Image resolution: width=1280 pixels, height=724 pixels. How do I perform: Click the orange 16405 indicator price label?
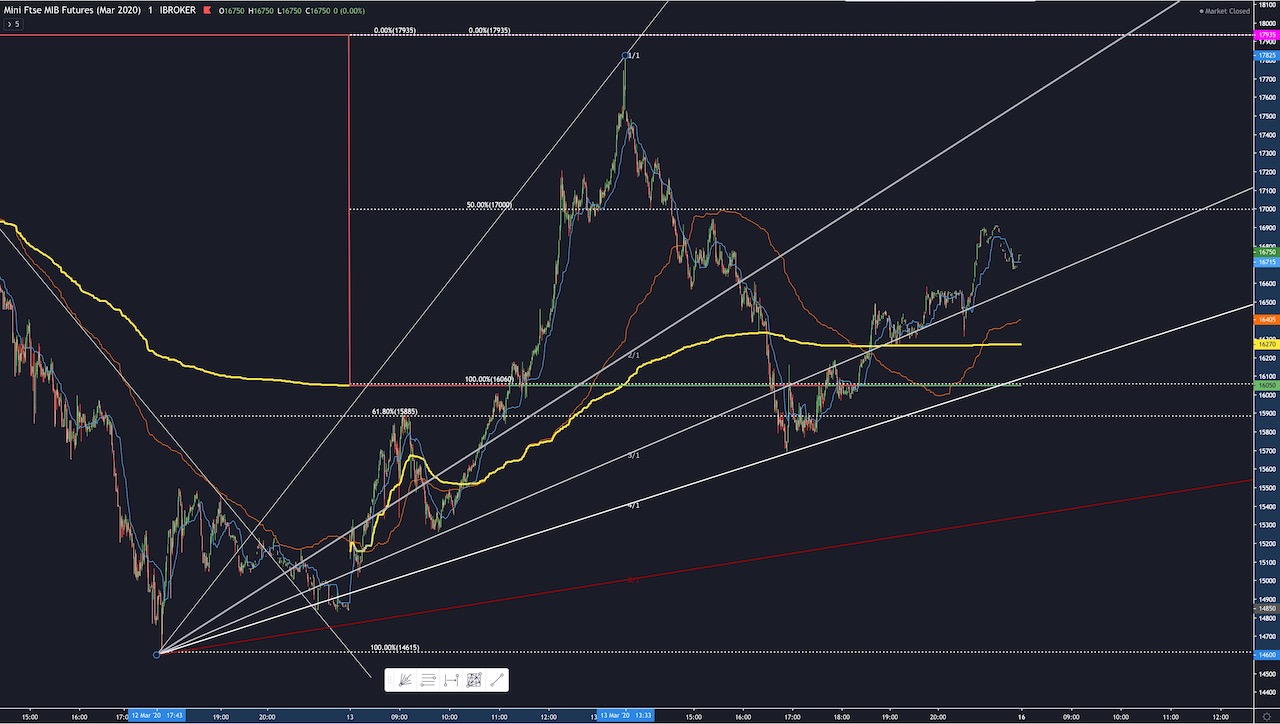[1265, 319]
